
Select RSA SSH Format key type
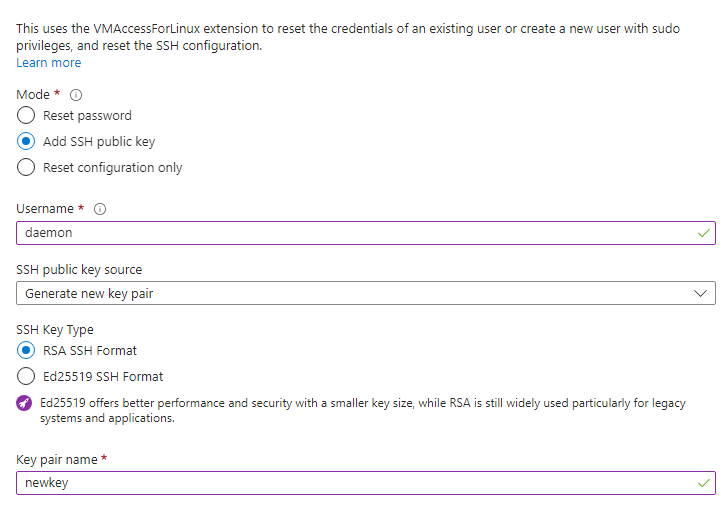click(x=26, y=351)
